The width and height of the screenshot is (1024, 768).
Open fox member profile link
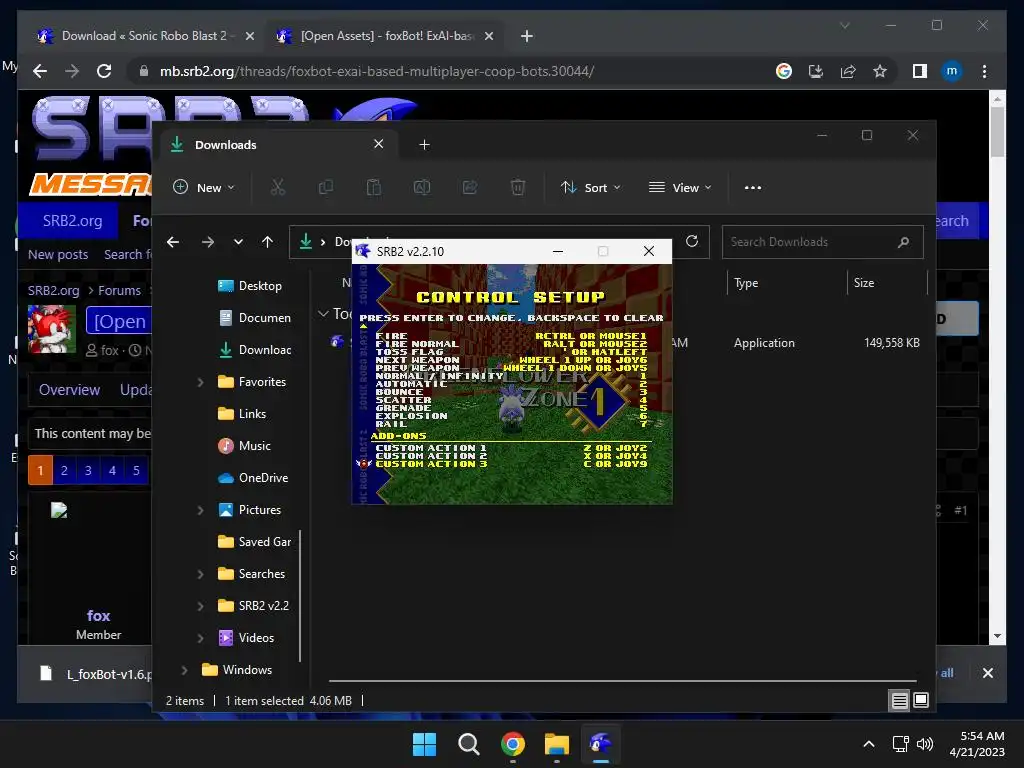99,616
